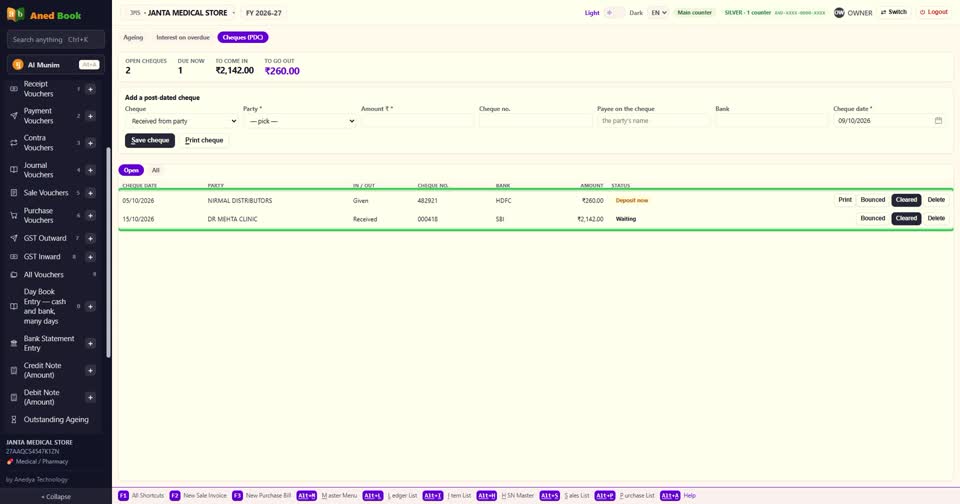Add new Payment Voucher via plus icon
Image resolution: width=960 pixels, height=504 pixels.
click(90, 116)
